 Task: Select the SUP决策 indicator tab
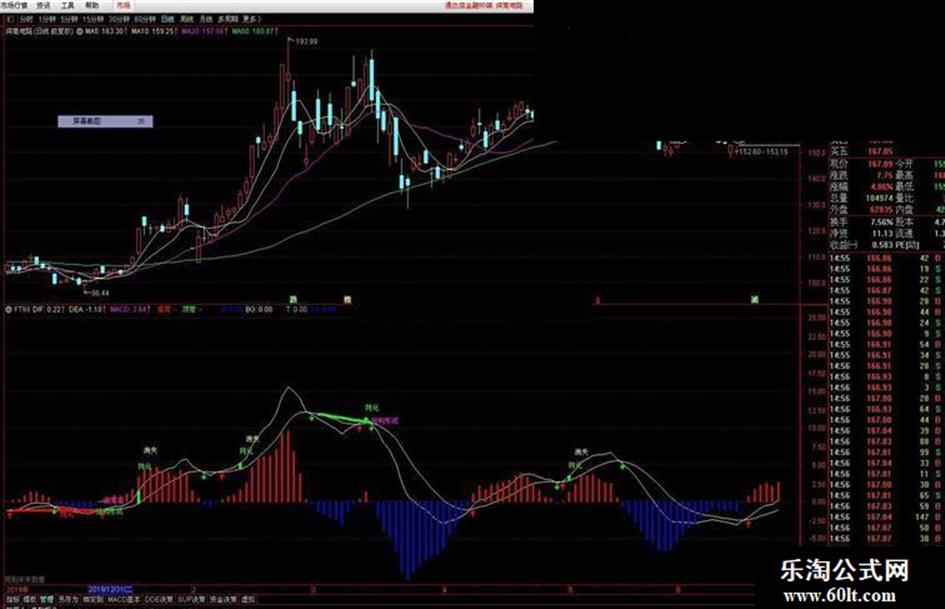[192, 600]
